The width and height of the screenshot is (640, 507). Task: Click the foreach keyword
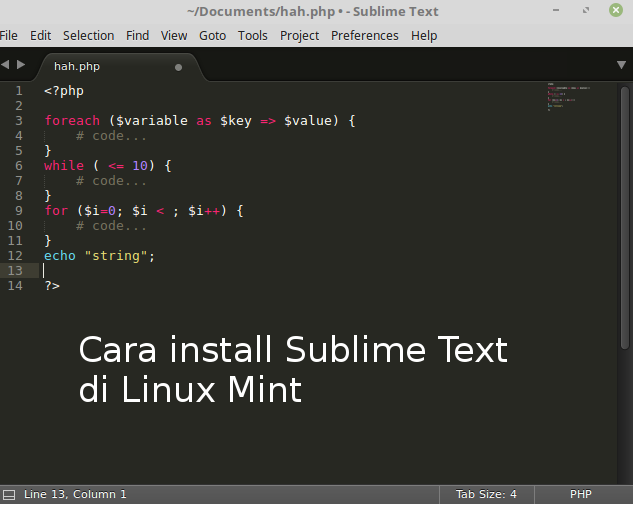point(72,121)
